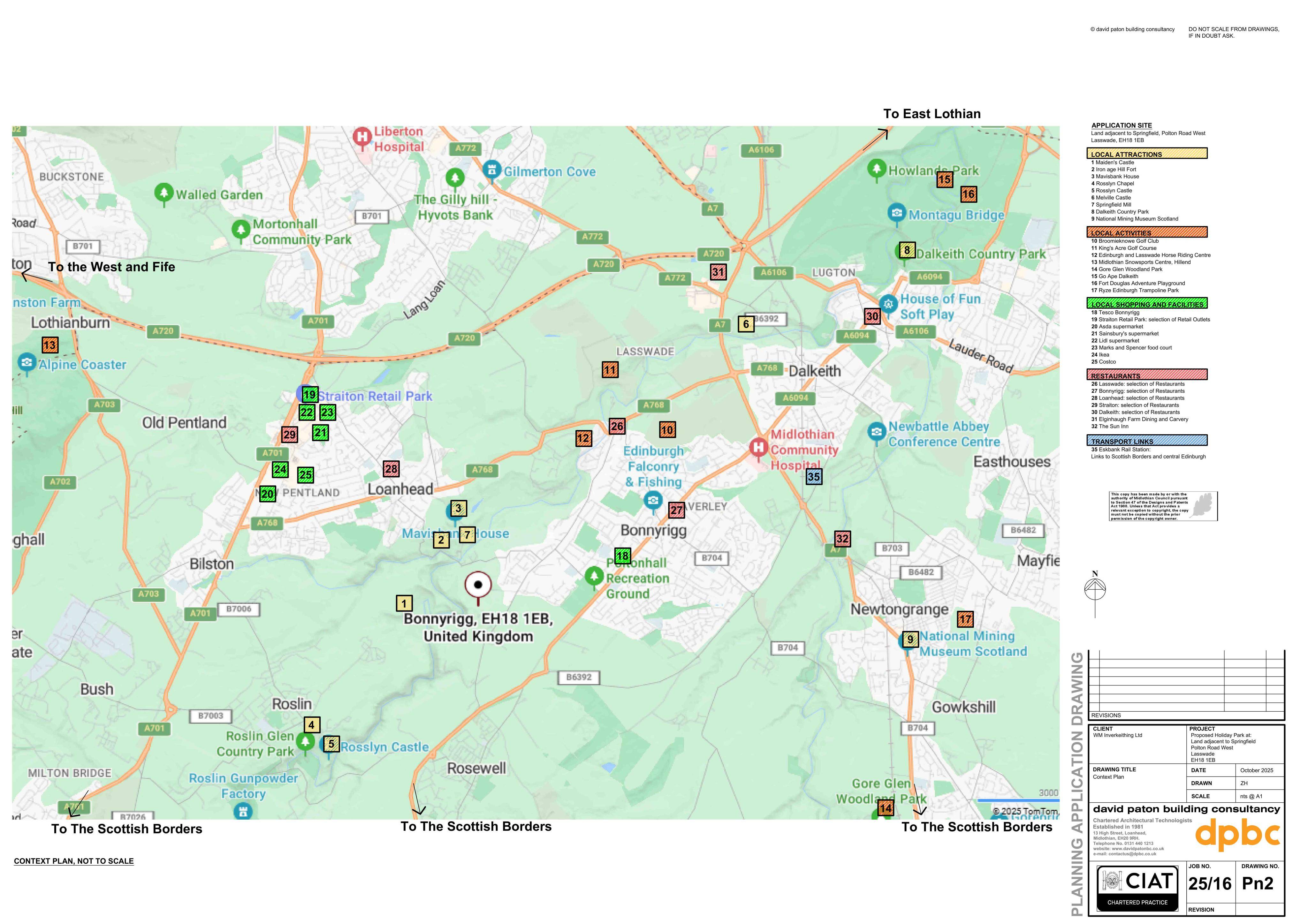Screen dimensions: 1308x924
Task: Click map marker 32 for The Sun Inn
Action: 842,538
